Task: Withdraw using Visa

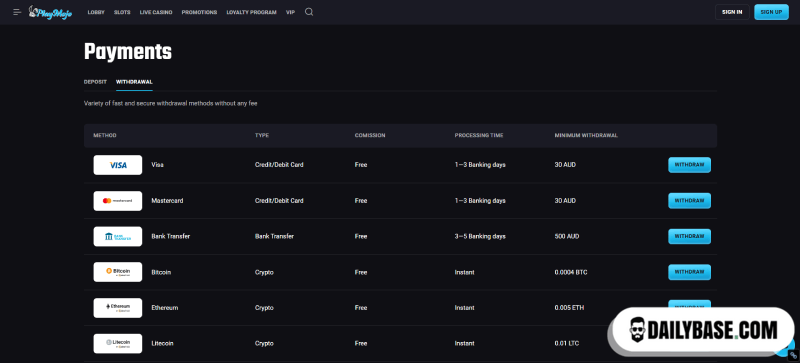Action: 689,165
